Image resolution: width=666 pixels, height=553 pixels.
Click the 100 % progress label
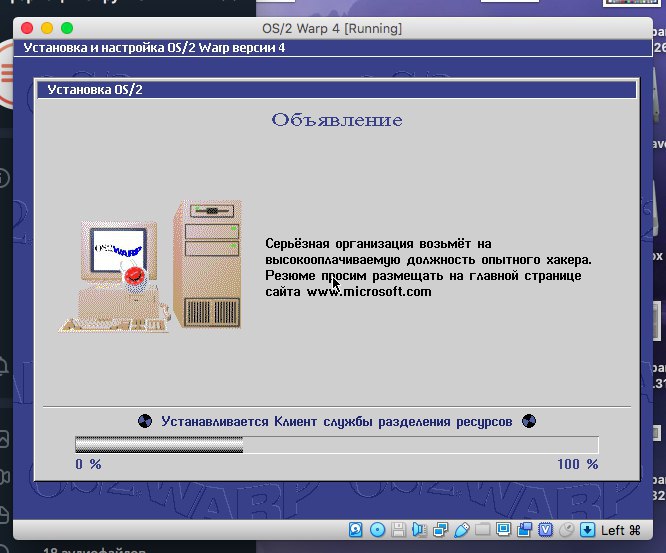pyautogui.click(x=578, y=464)
